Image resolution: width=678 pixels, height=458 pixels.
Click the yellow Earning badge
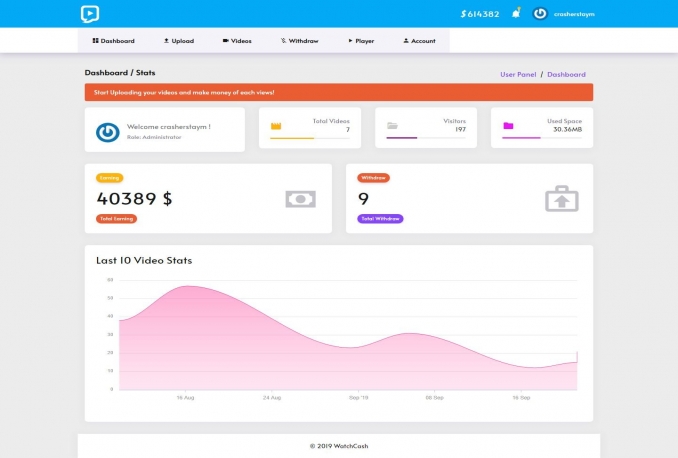[109, 178]
